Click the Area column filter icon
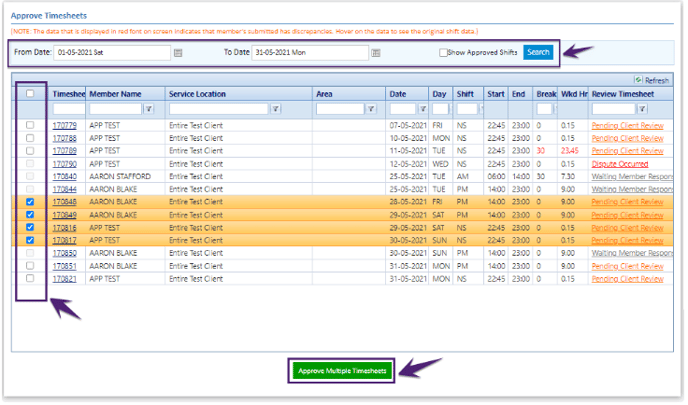Viewport: 688px width, 405px height. pos(371,109)
